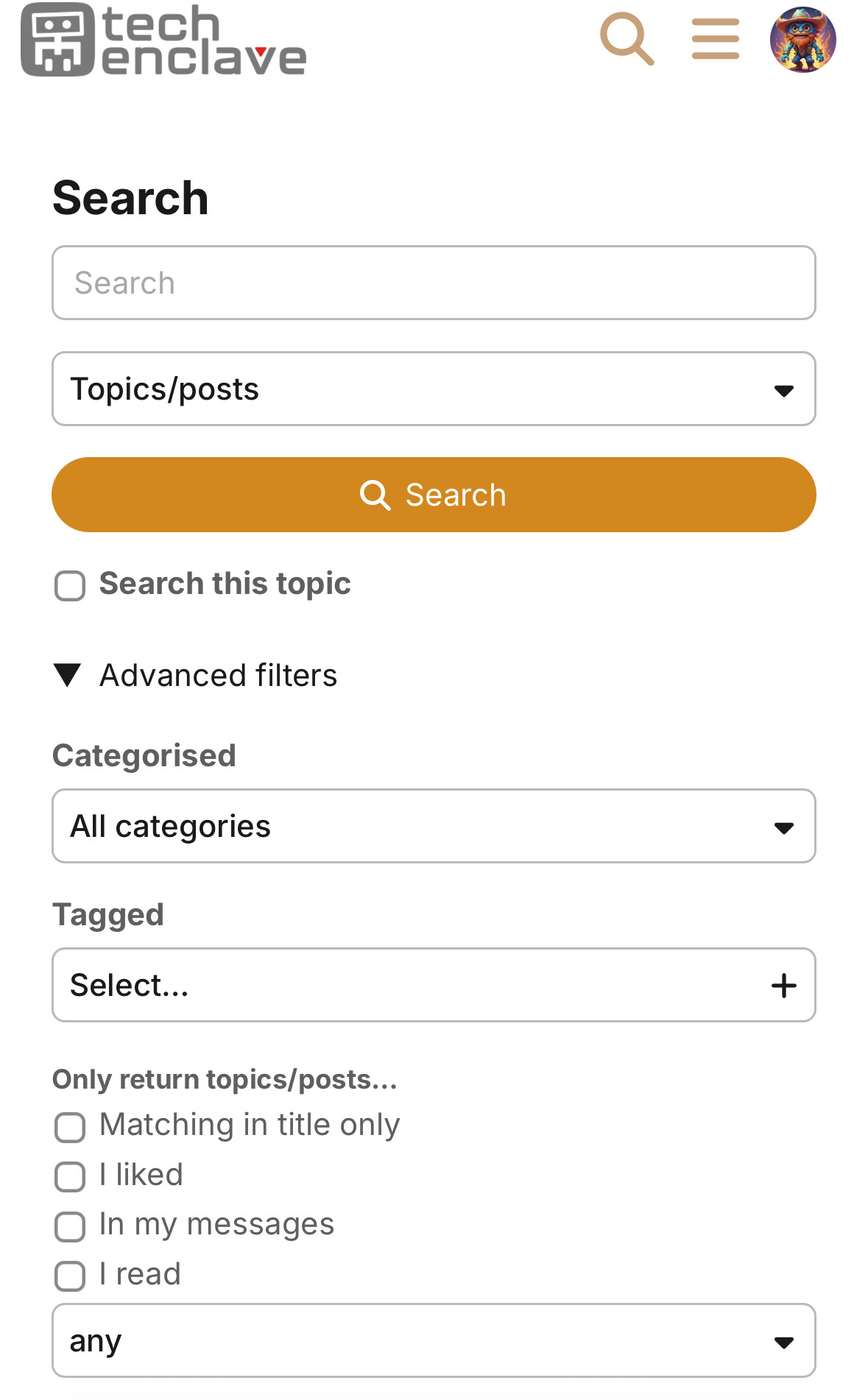The height and width of the screenshot is (1400, 868).
Task: Focus the Search text input field
Action: [434, 283]
